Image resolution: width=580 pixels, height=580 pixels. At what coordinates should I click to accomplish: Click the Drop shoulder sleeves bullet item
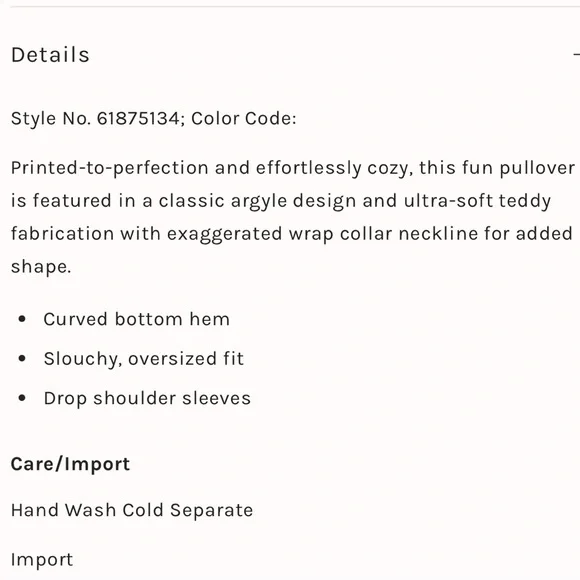147,398
